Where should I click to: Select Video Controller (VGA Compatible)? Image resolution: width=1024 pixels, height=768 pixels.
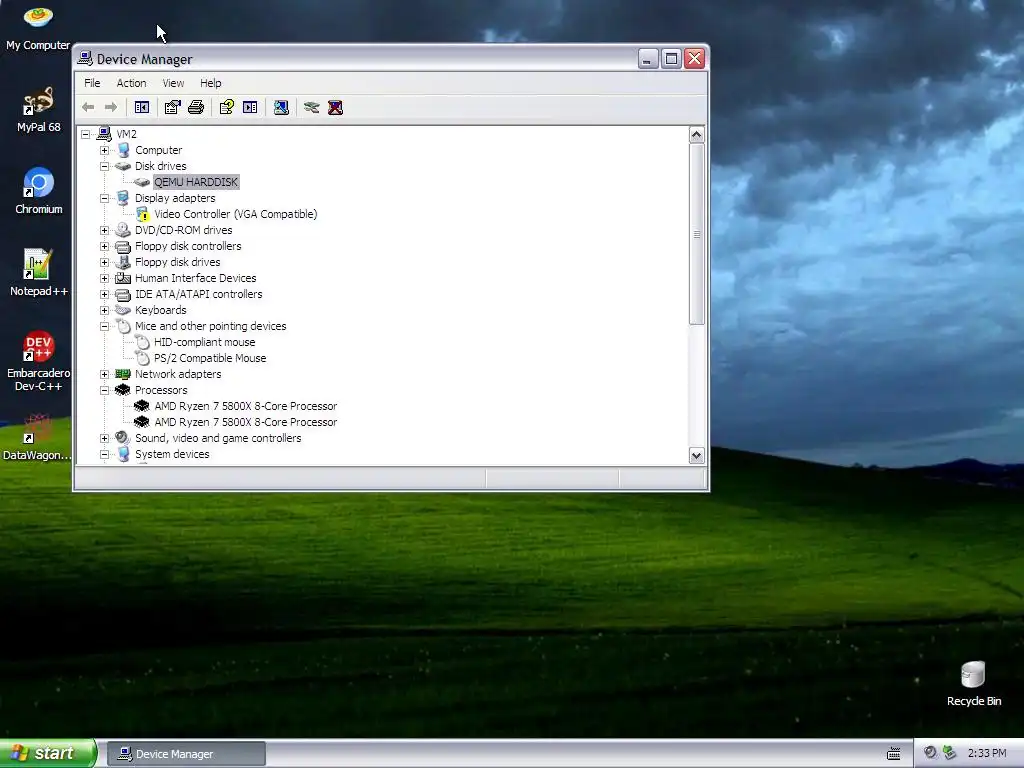[x=236, y=214]
